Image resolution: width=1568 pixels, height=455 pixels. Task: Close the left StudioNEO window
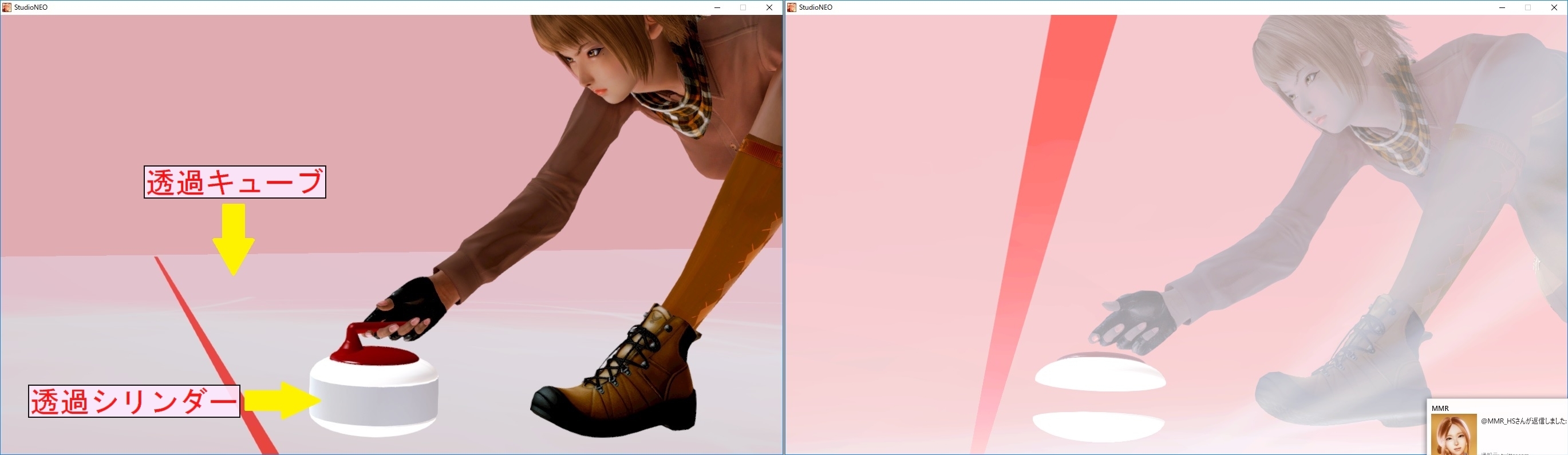pyautogui.click(x=769, y=7)
